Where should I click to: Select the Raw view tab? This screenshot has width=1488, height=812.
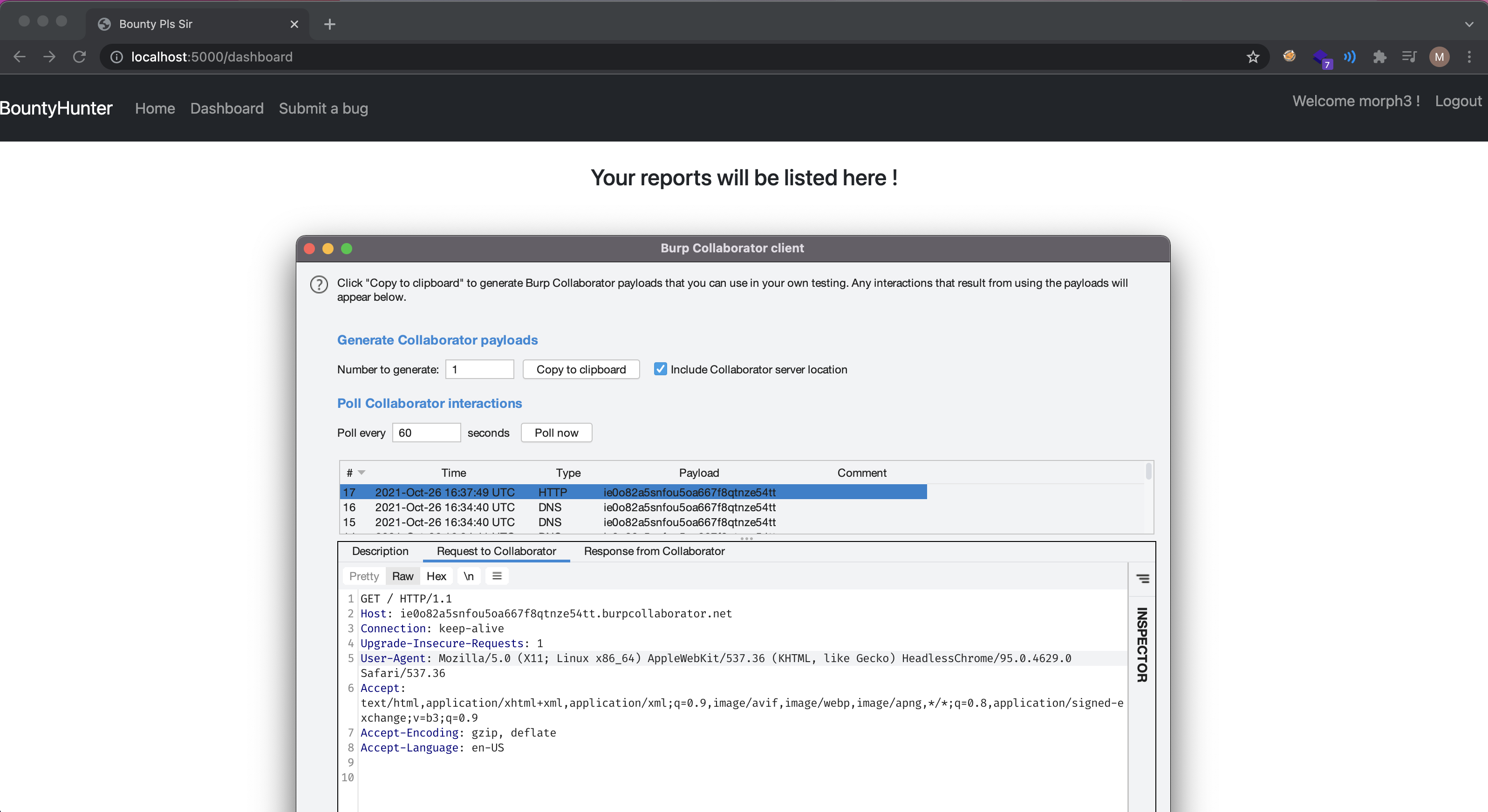403,576
